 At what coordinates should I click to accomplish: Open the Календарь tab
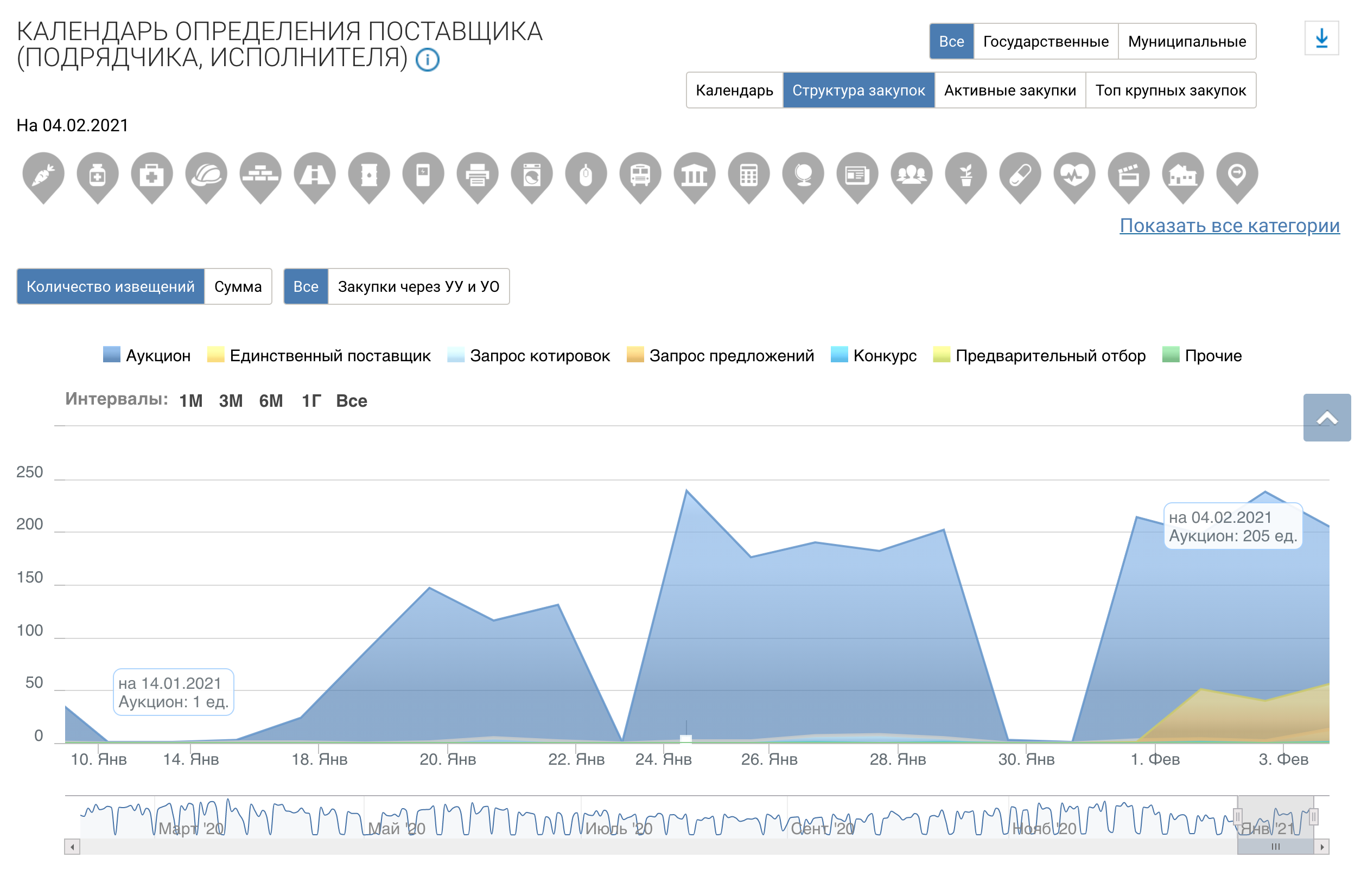tap(734, 91)
